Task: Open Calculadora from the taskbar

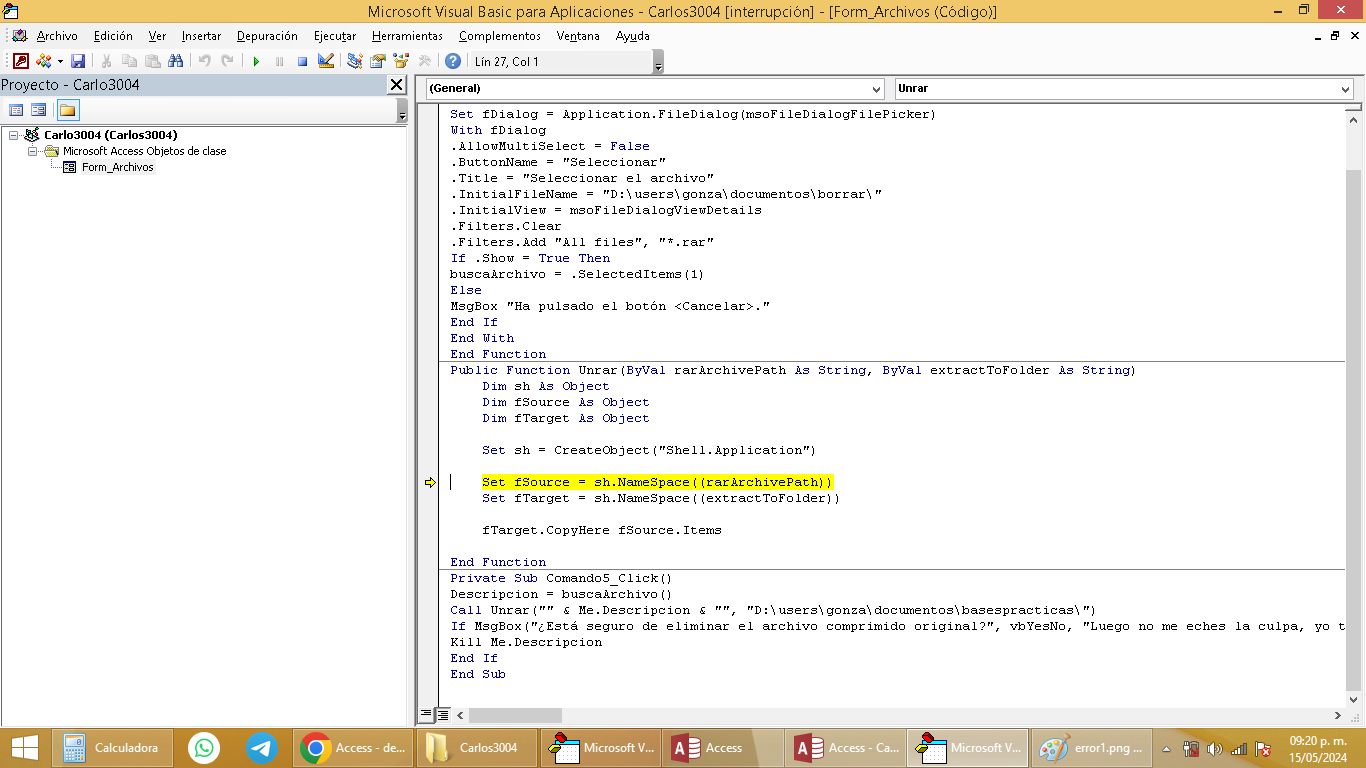Action: 112,747
